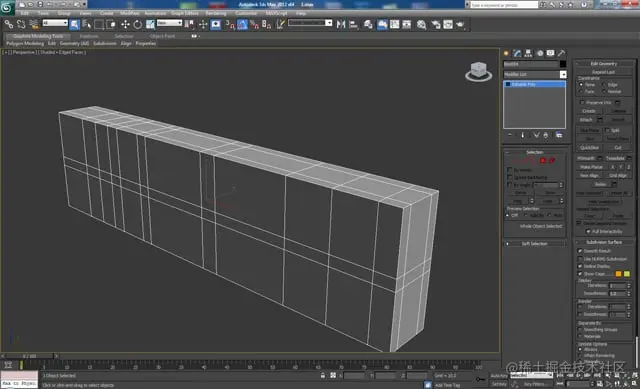This screenshot has width=640, height=389.
Task: Open Select by Name dialog
Action: (x=87, y=24)
